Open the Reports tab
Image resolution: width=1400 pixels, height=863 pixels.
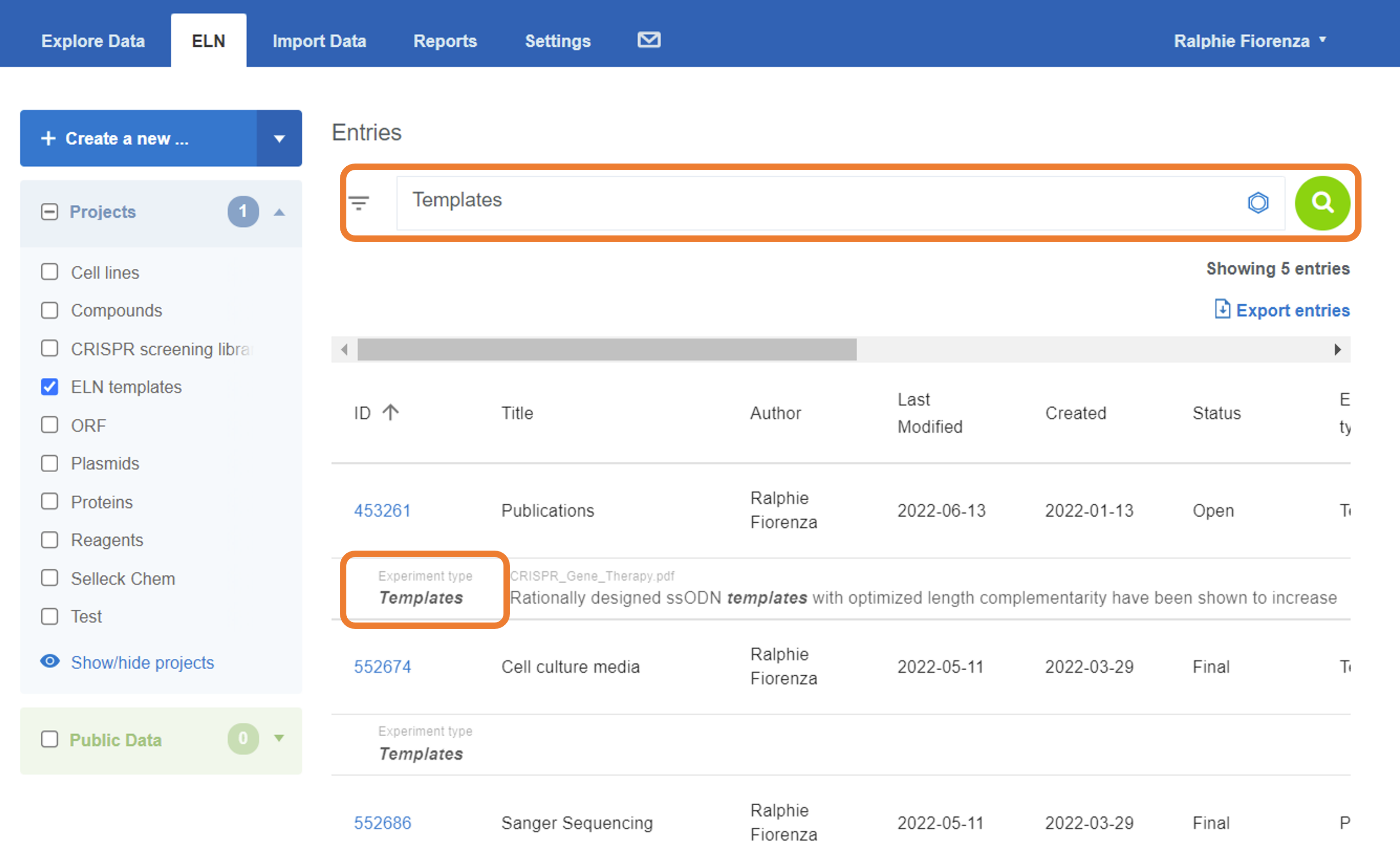tap(445, 41)
